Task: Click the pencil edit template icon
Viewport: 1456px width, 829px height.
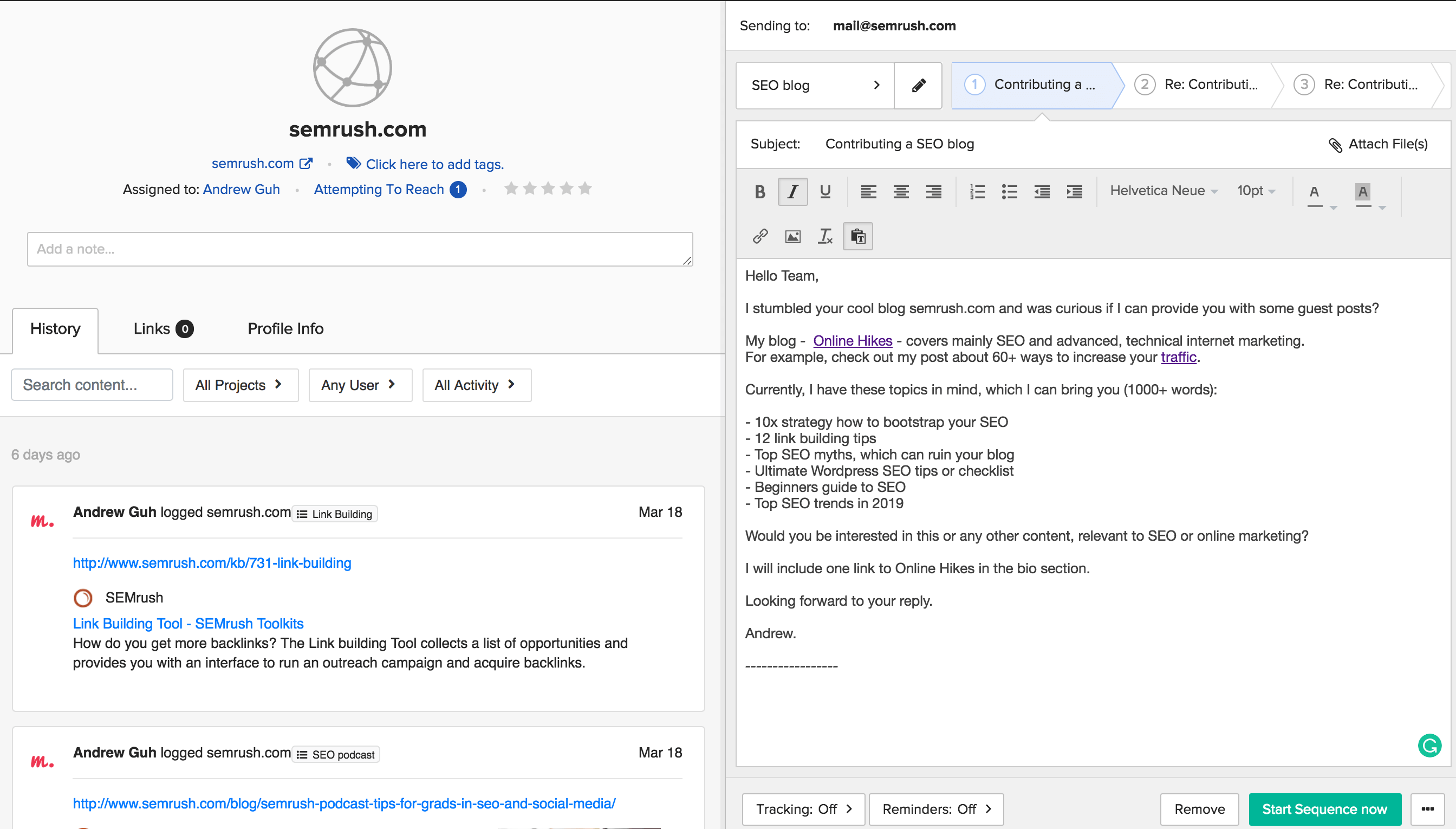Action: [918, 86]
